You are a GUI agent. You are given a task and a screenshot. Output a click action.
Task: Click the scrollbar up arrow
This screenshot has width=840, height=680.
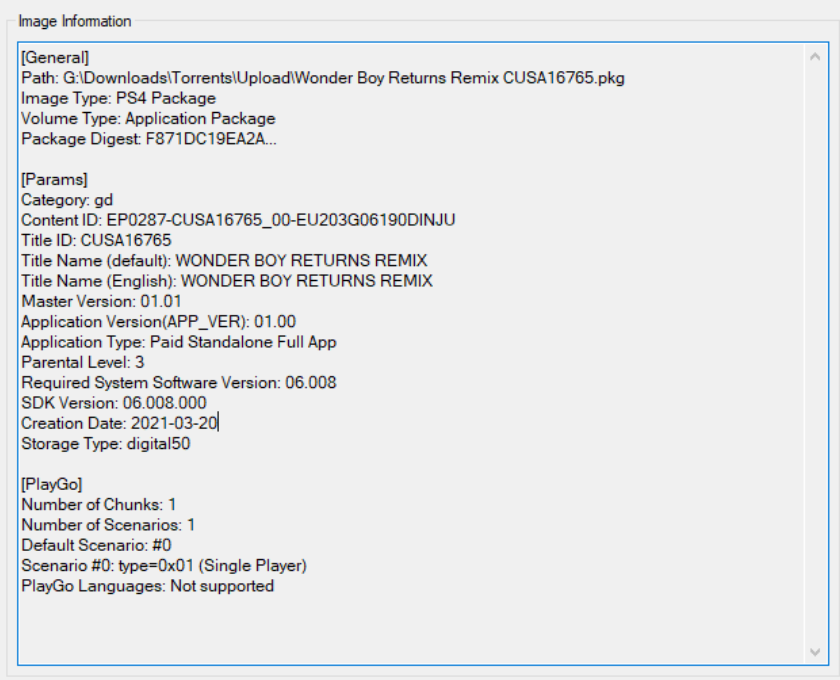(815, 56)
